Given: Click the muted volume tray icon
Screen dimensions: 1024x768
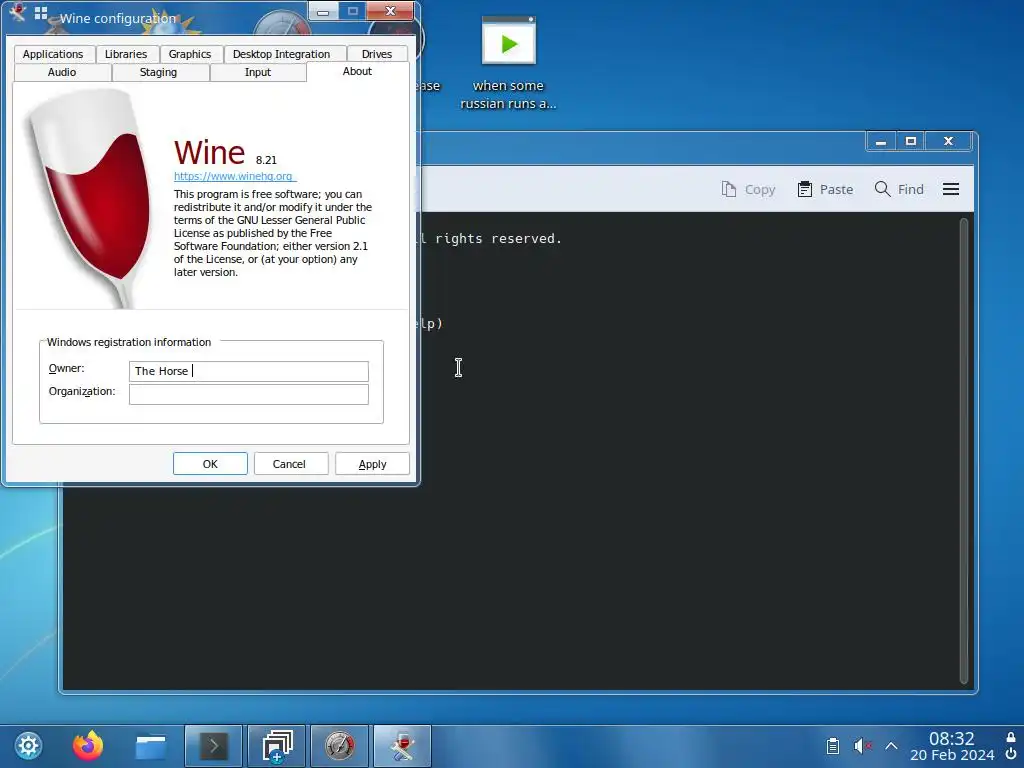Looking at the screenshot, I should pos(862,746).
